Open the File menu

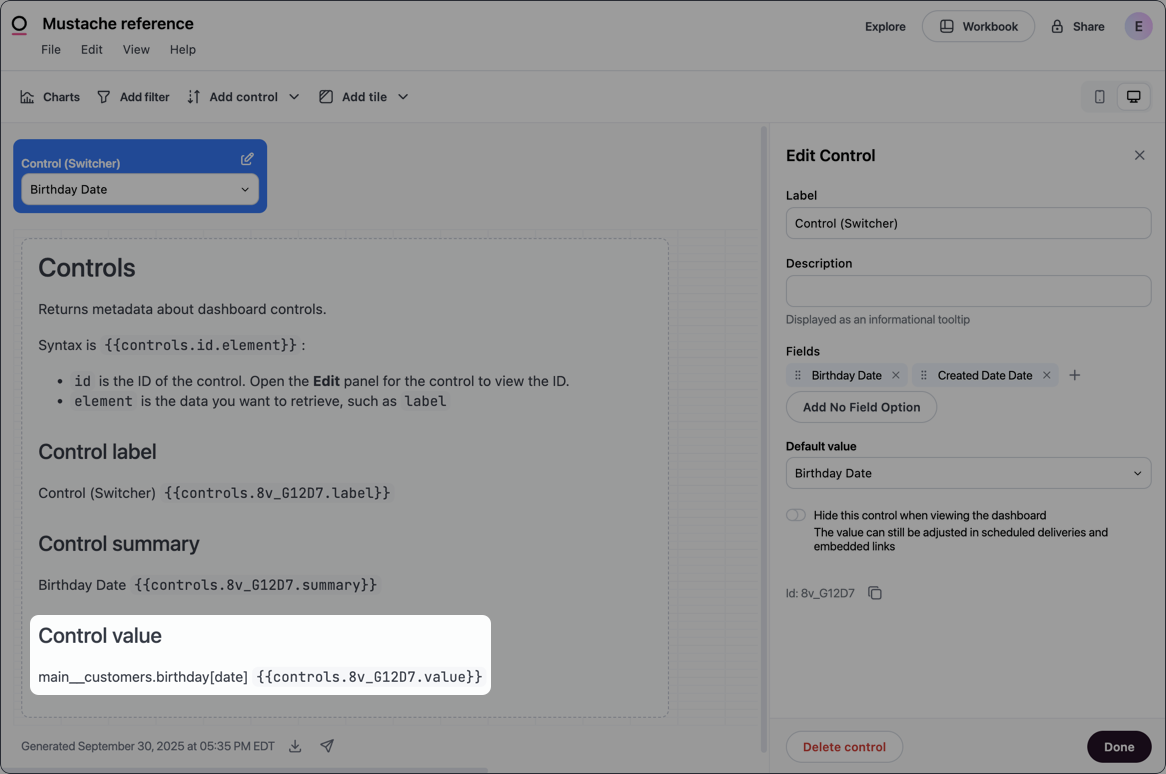coord(50,49)
